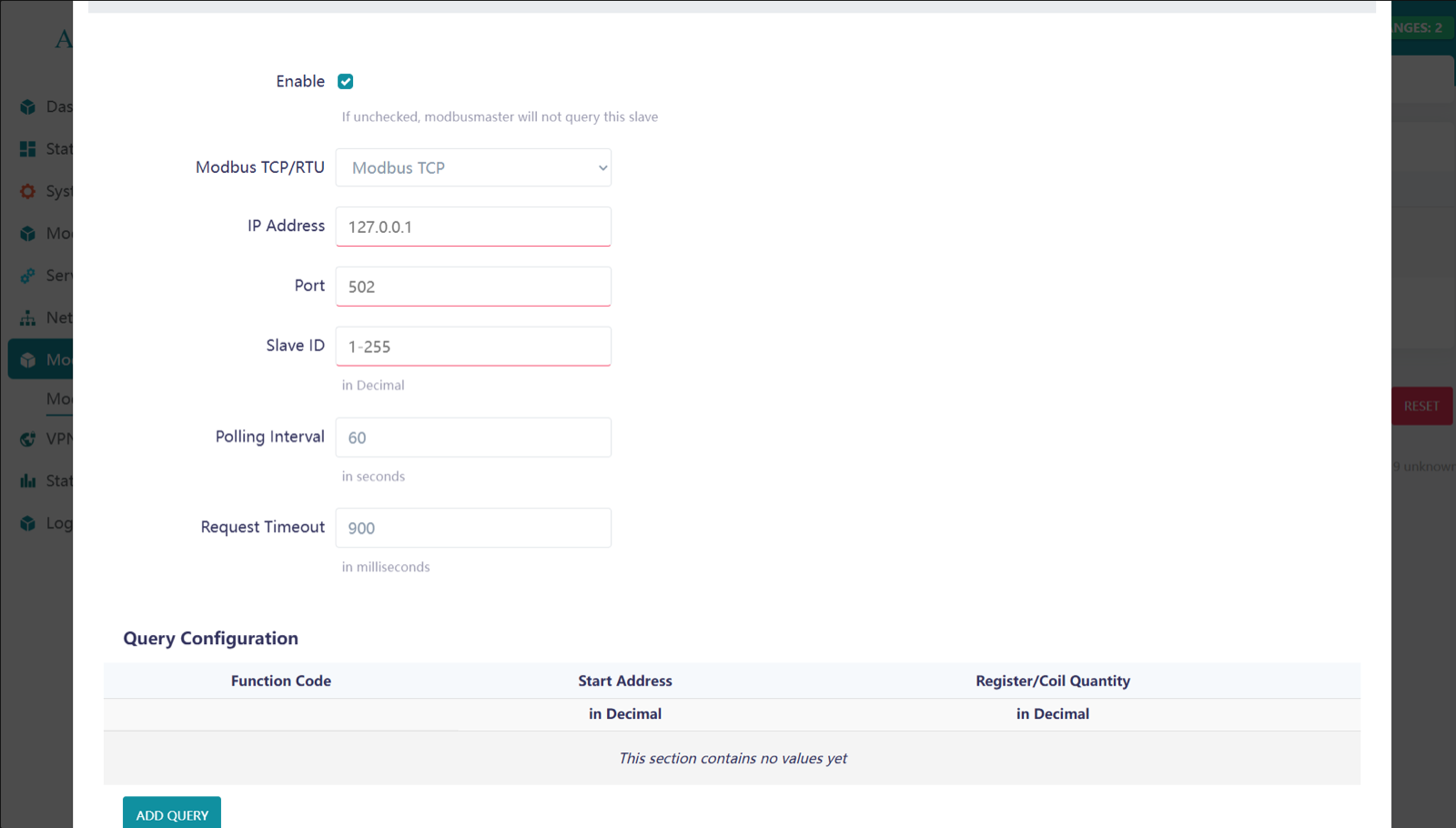Click the unsaved CHANGES: 2 badge
The height and width of the screenshot is (828, 1456).
pyautogui.click(x=1420, y=27)
